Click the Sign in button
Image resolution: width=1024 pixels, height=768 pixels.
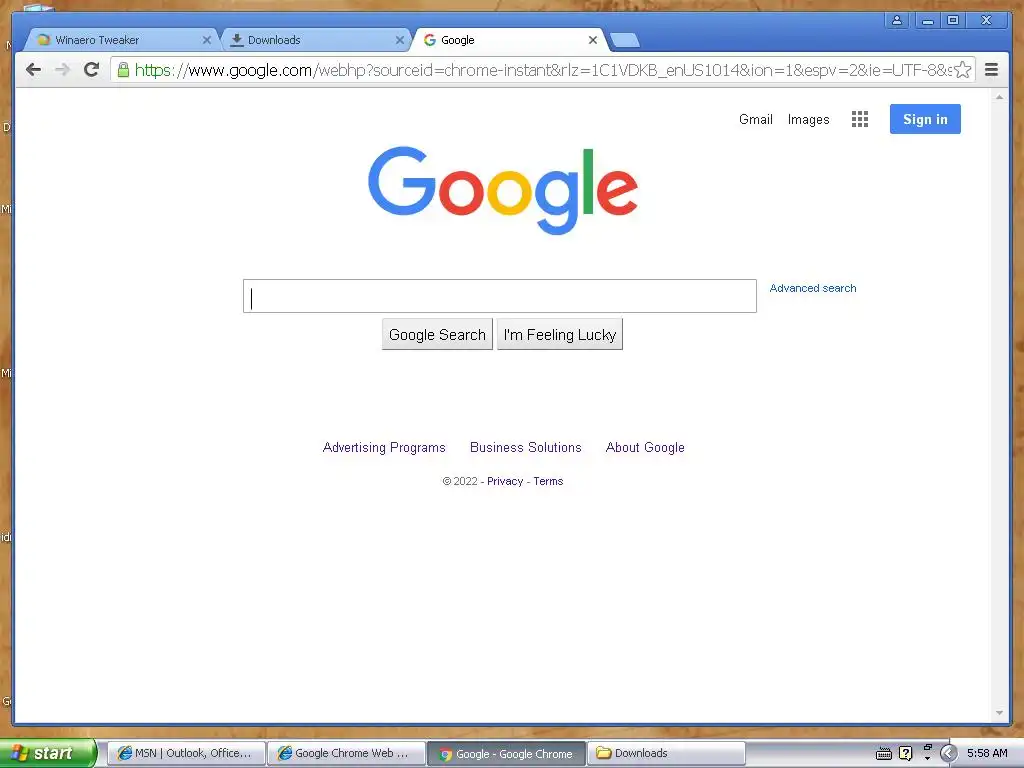[925, 119]
